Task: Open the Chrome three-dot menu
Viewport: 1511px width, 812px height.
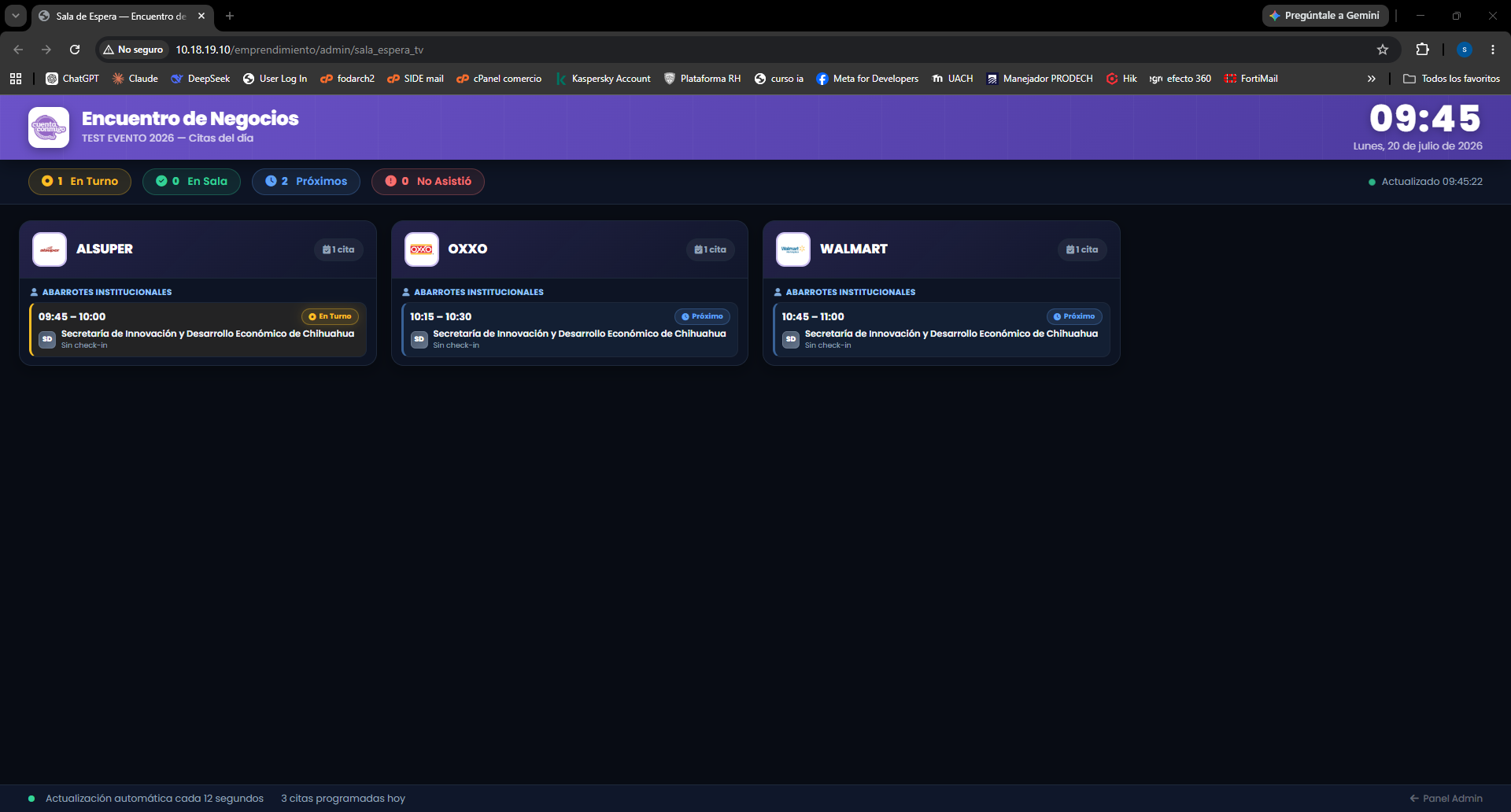Action: point(1493,50)
